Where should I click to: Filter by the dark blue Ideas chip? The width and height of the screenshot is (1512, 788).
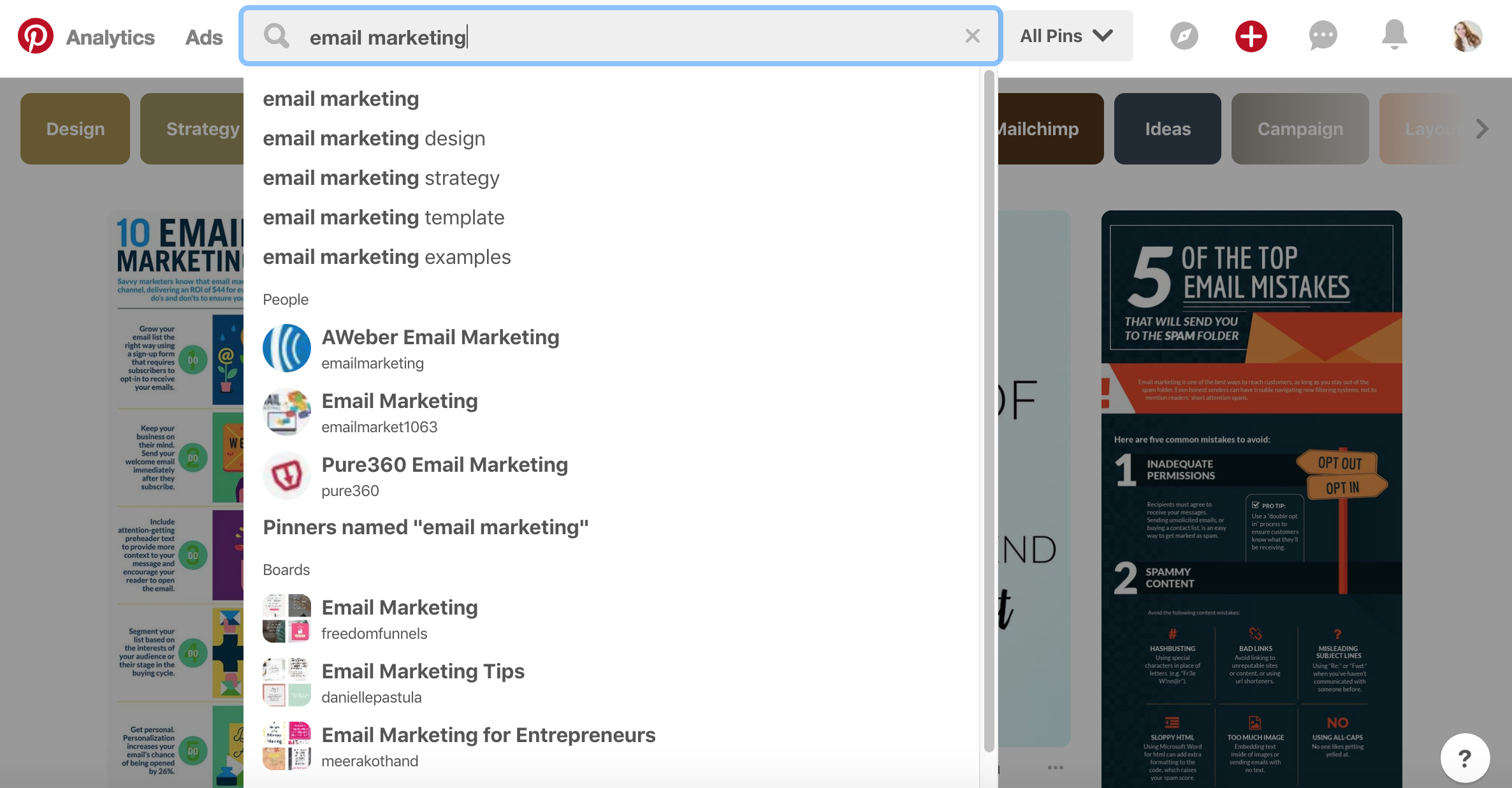[x=1167, y=129]
